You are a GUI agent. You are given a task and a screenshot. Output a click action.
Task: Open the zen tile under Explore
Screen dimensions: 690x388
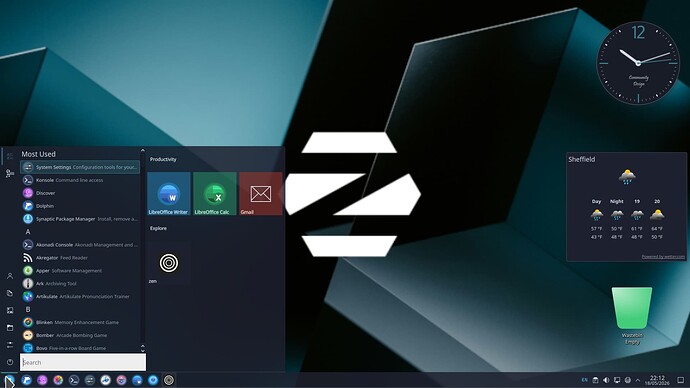169,263
